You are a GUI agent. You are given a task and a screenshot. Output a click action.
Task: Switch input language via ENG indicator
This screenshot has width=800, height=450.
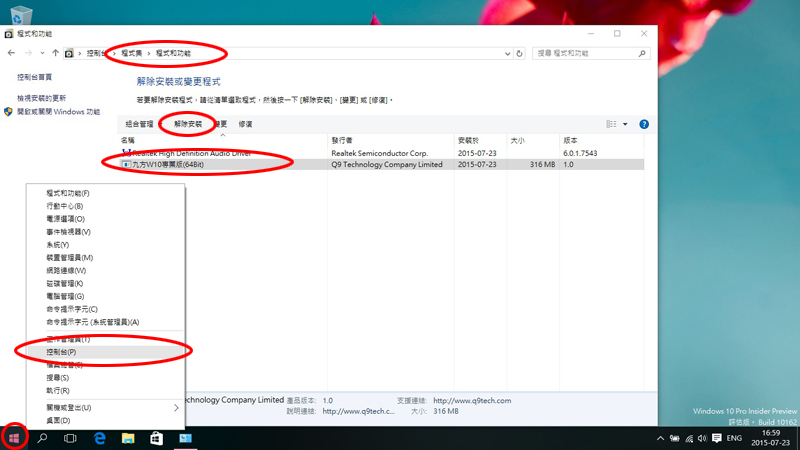[x=734, y=438]
